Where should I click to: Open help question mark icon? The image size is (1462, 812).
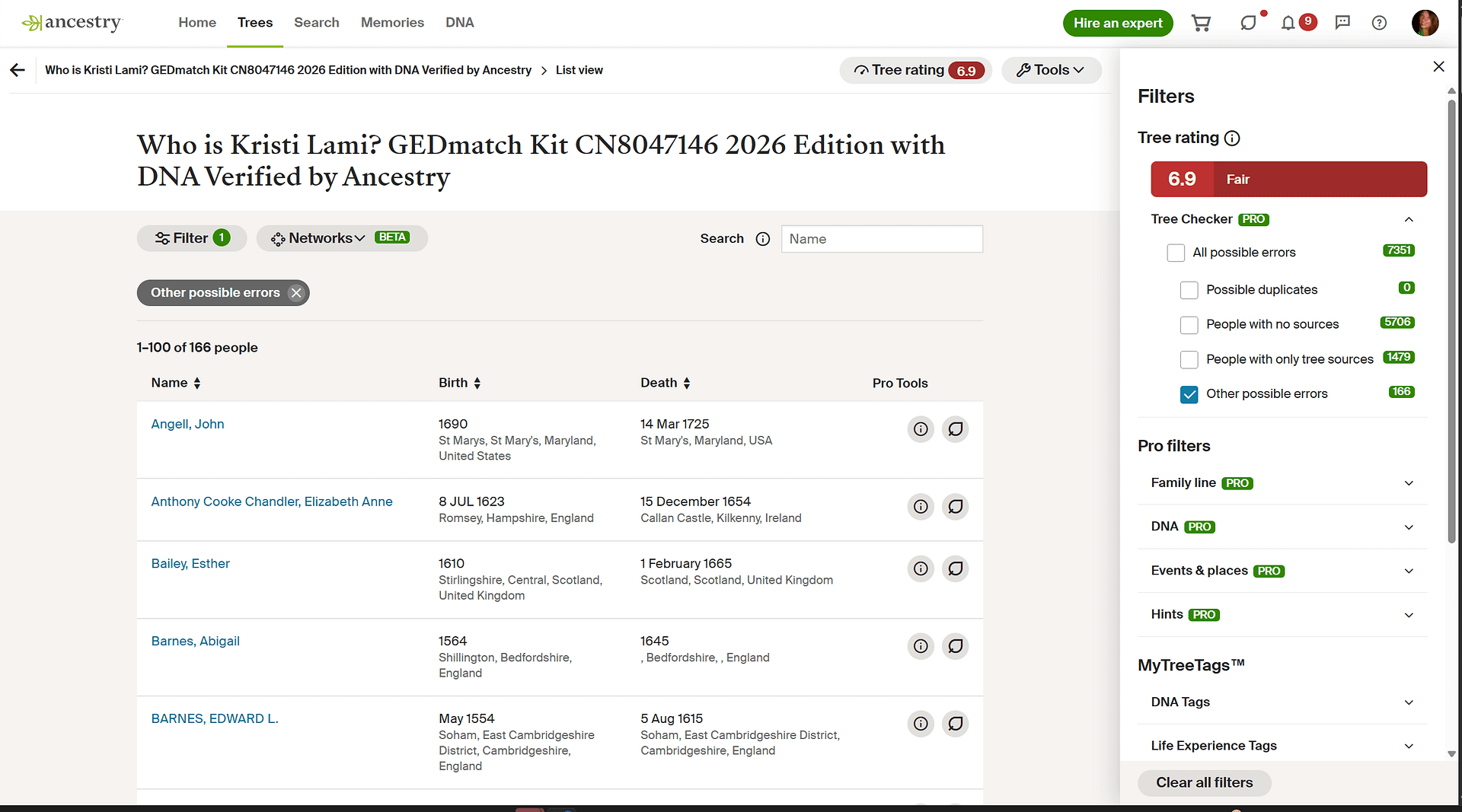(1379, 23)
